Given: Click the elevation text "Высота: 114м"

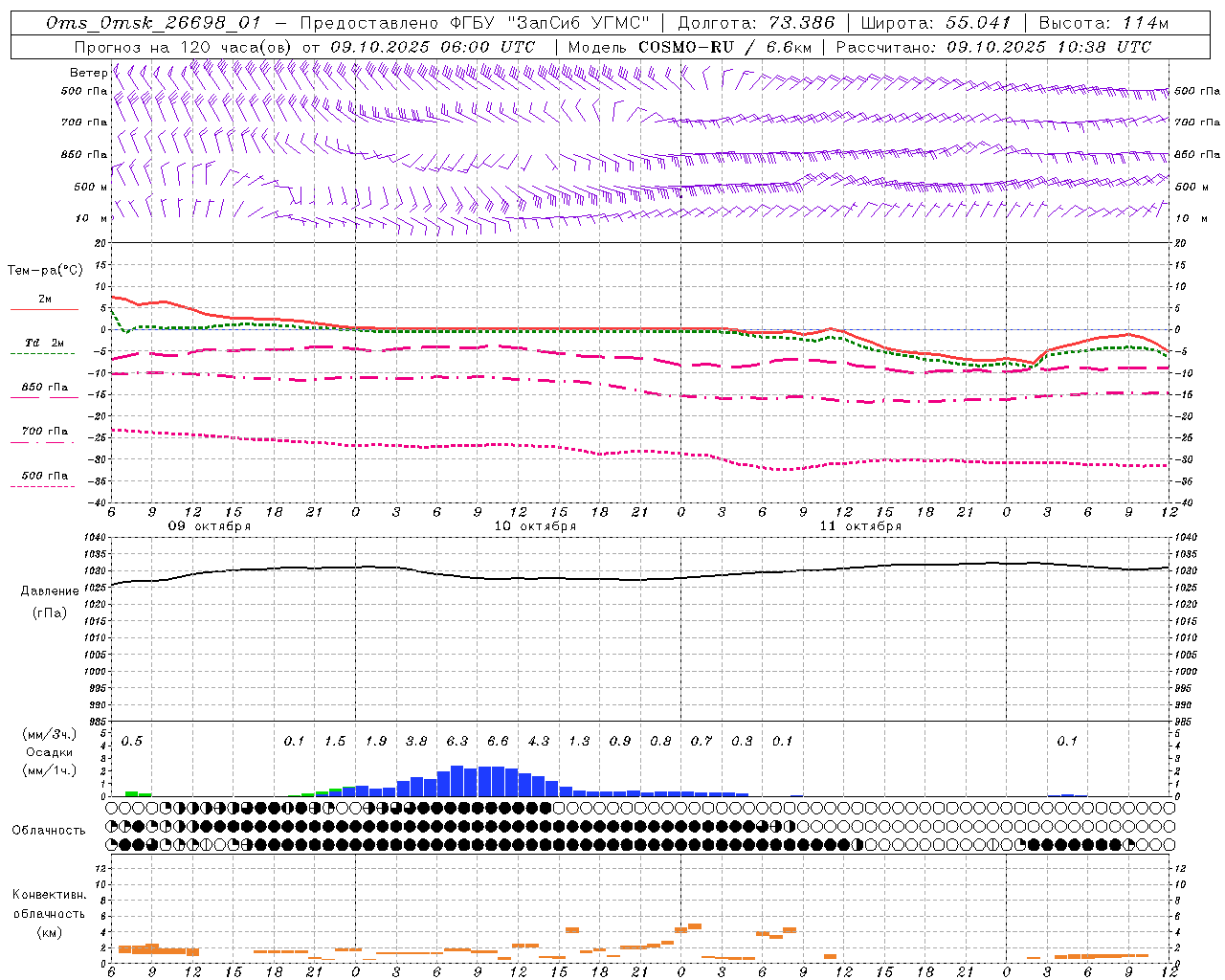Looking at the screenshot, I should click(x=1103, y=23).
